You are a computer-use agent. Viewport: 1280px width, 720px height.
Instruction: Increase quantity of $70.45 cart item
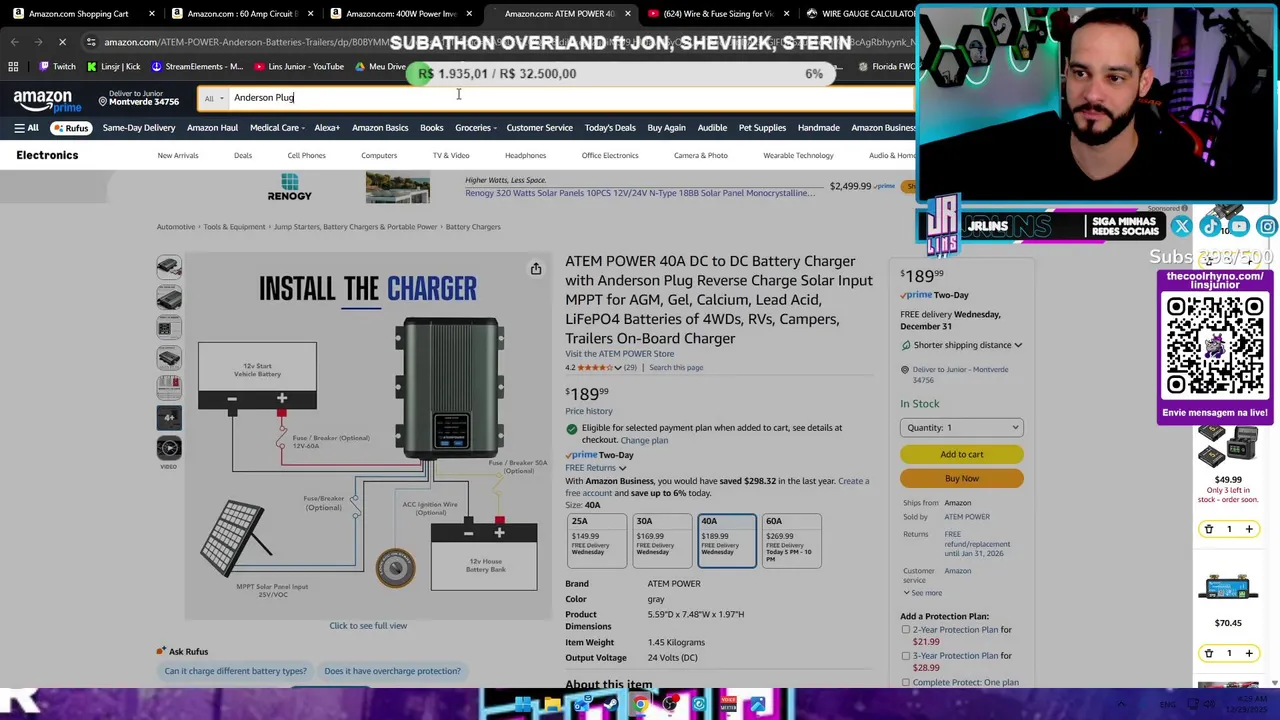point(1248,653)
